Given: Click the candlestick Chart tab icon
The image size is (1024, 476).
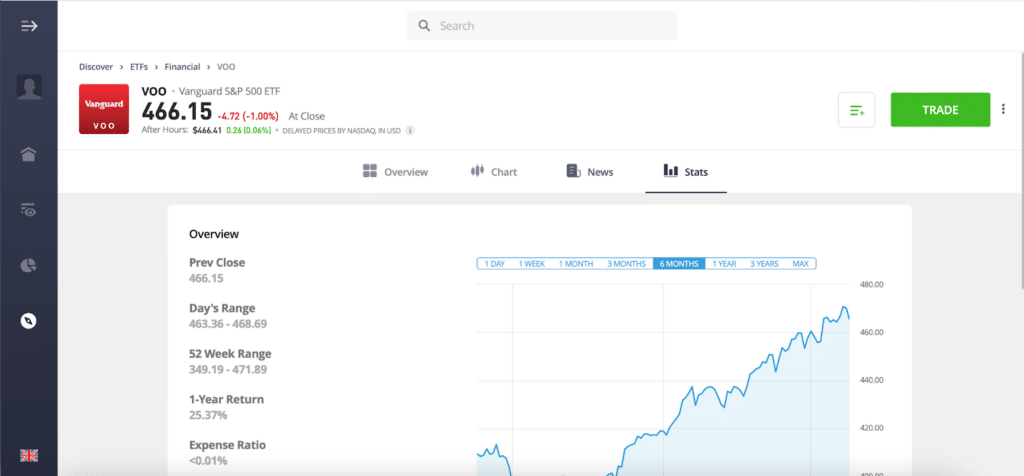Looking at the screenshot, I should tap(477, 171).
